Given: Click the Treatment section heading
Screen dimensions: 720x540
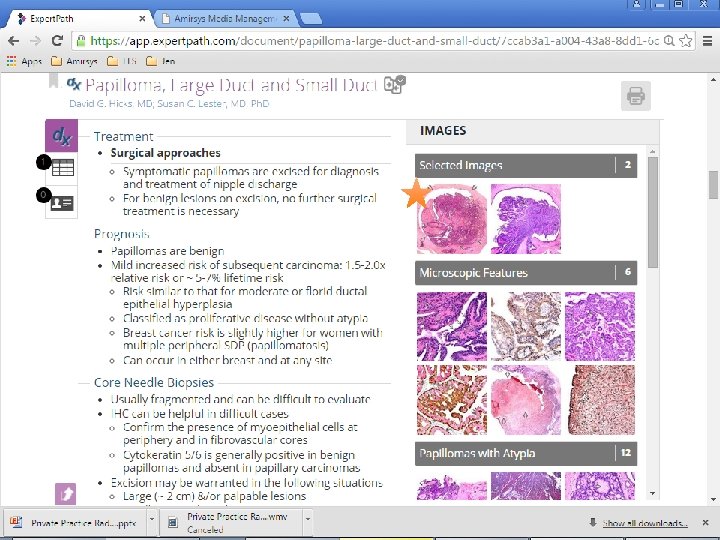Looking at the screenshot, I should point(124,136).
